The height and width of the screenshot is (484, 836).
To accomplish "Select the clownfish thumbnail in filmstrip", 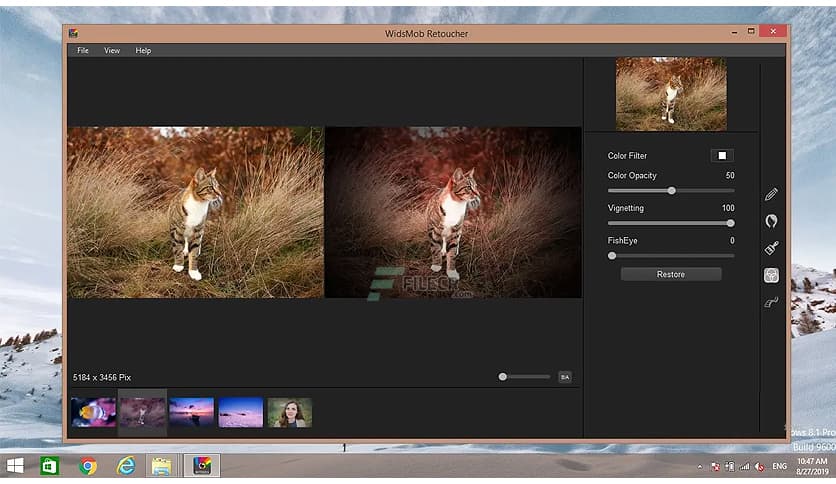I will (x=93, y=412).
